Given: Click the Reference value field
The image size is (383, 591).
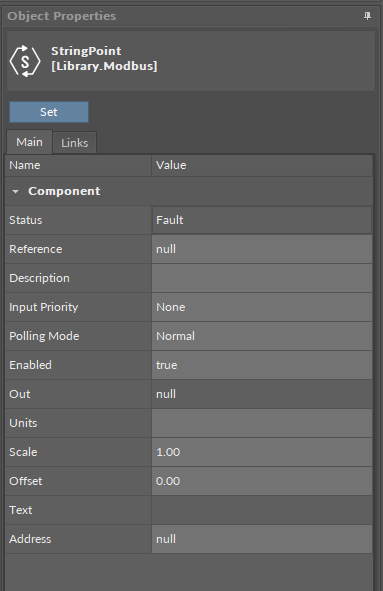Looking at the screenshot, I should 262,249.
